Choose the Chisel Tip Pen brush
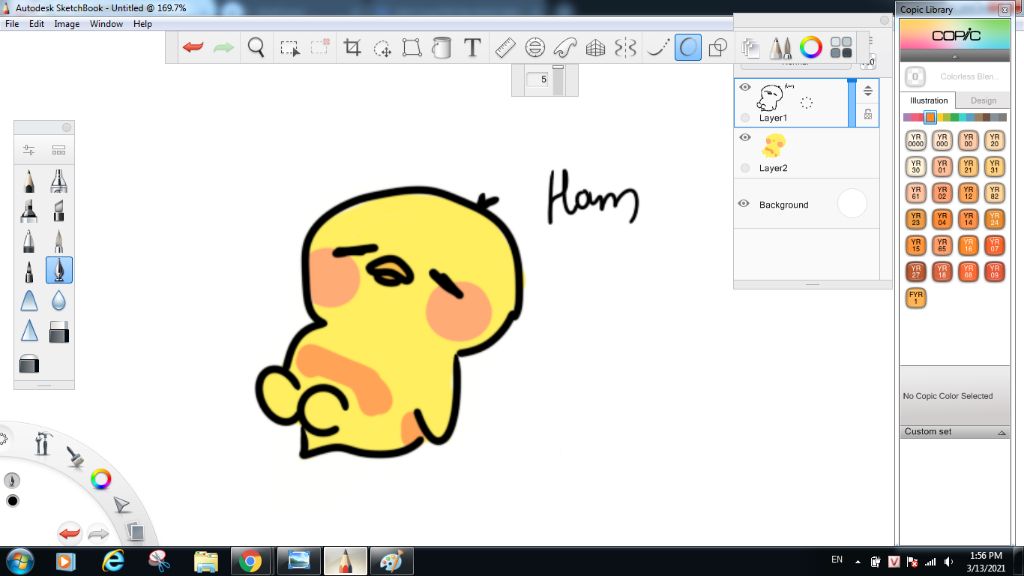Viewport: 1024px width, 576px height. (59, 211)
